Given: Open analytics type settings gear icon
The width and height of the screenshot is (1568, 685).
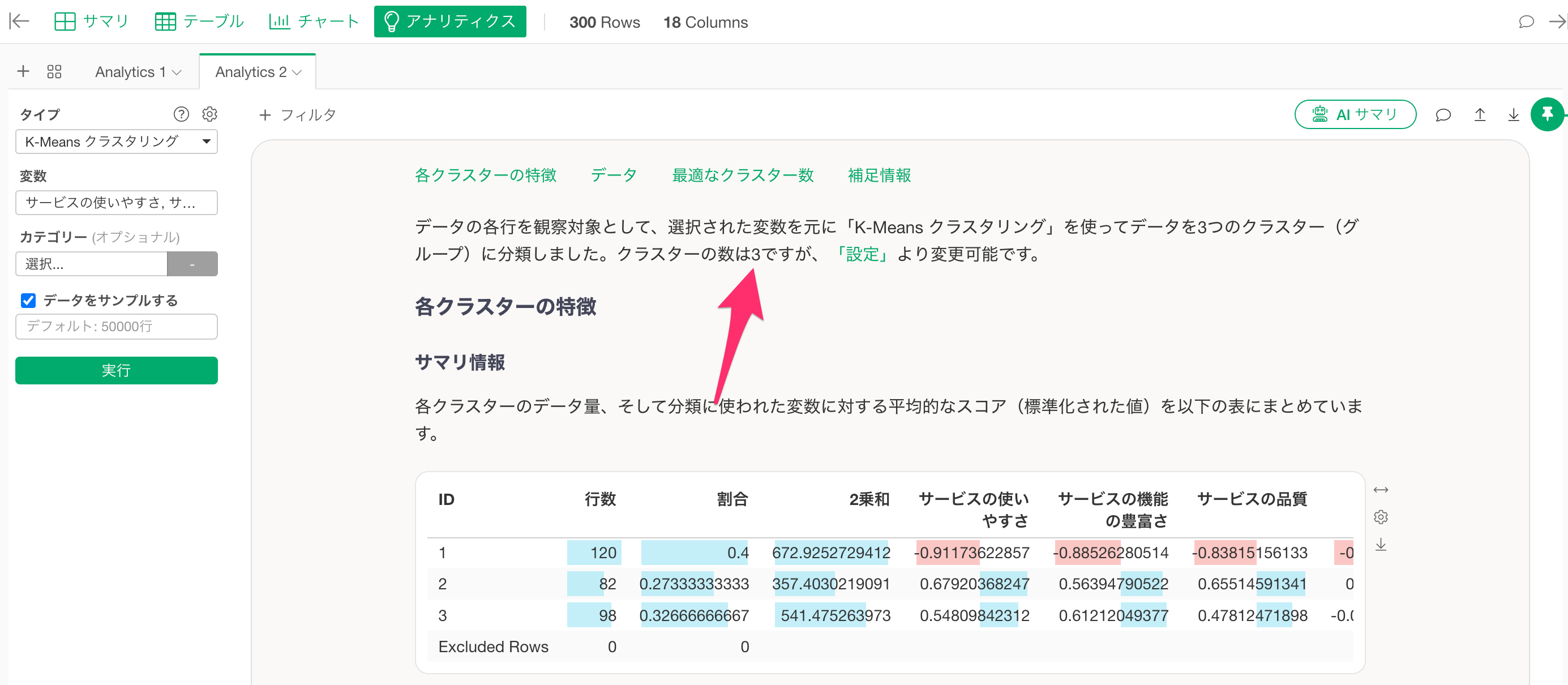Looking at the screenshot, I should point(209,114).
